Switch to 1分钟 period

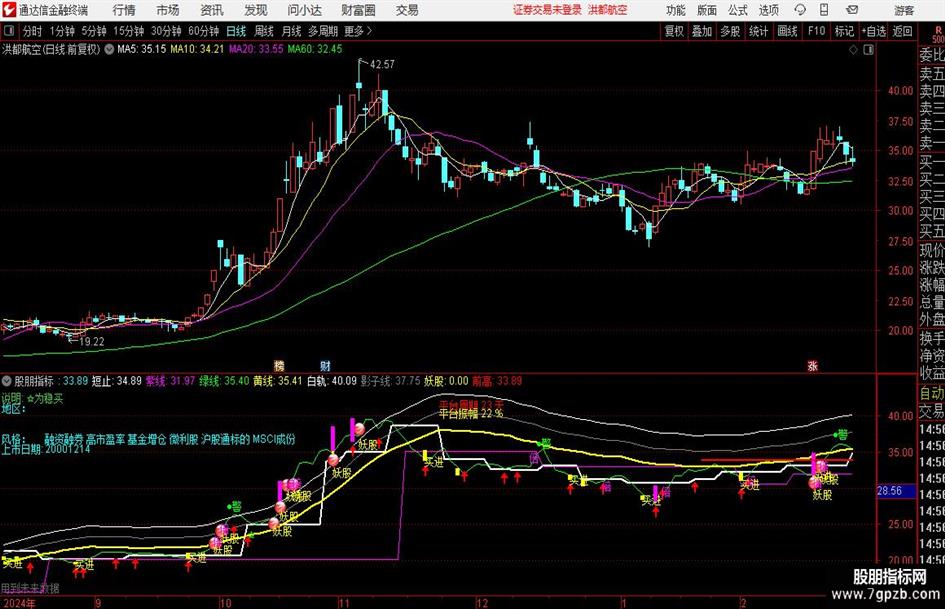click(62, 31)
